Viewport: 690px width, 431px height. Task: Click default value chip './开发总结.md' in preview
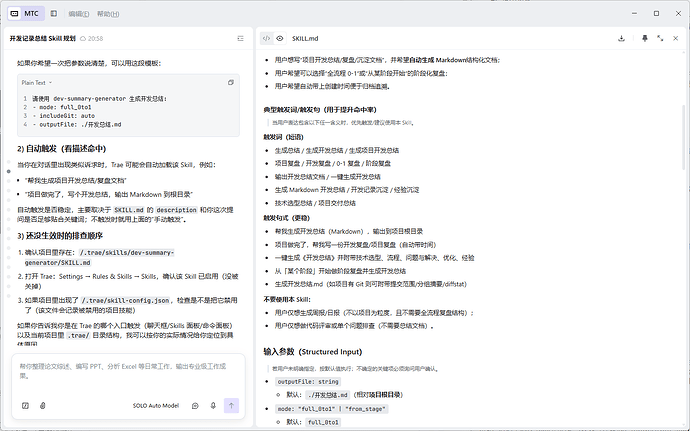(x=328, y=395)
